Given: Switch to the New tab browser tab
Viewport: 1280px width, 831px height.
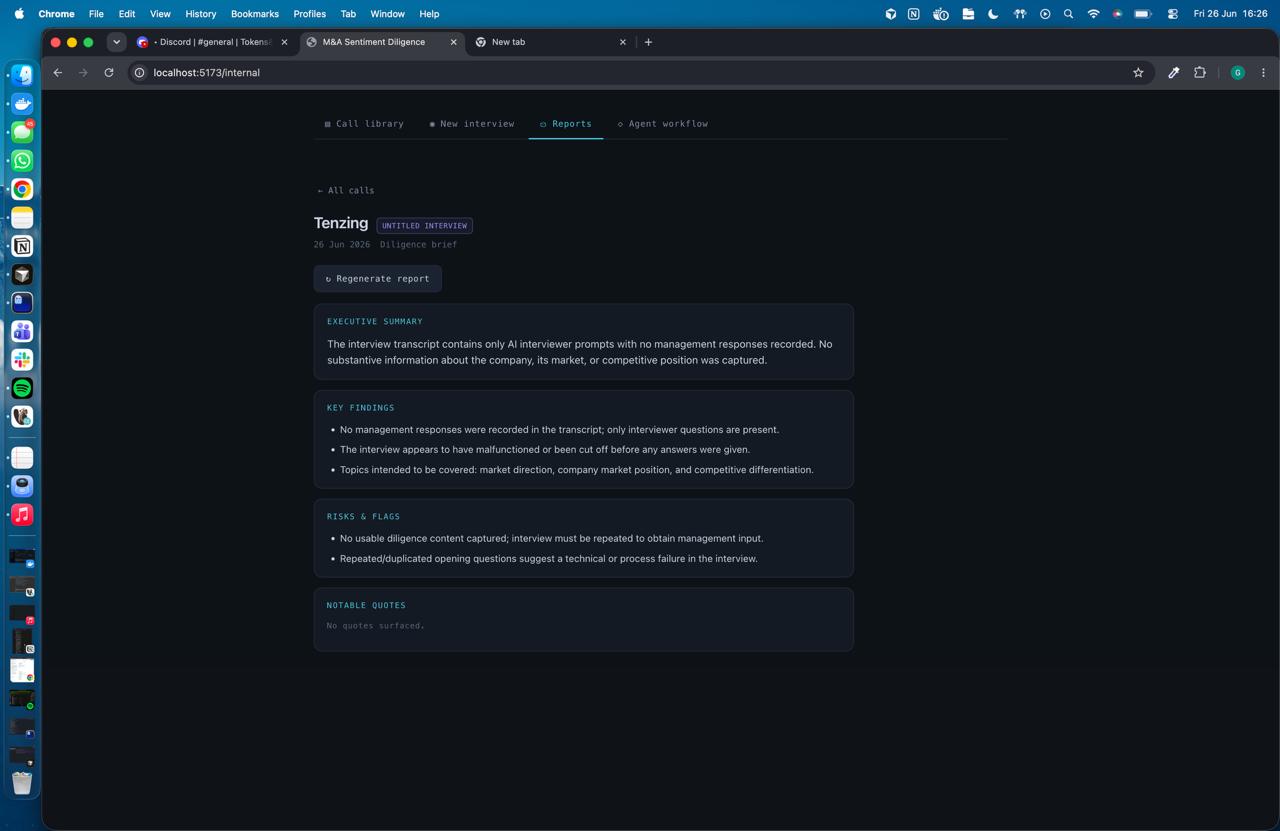Looking at the screenshot, I should [x=551, y=42].
